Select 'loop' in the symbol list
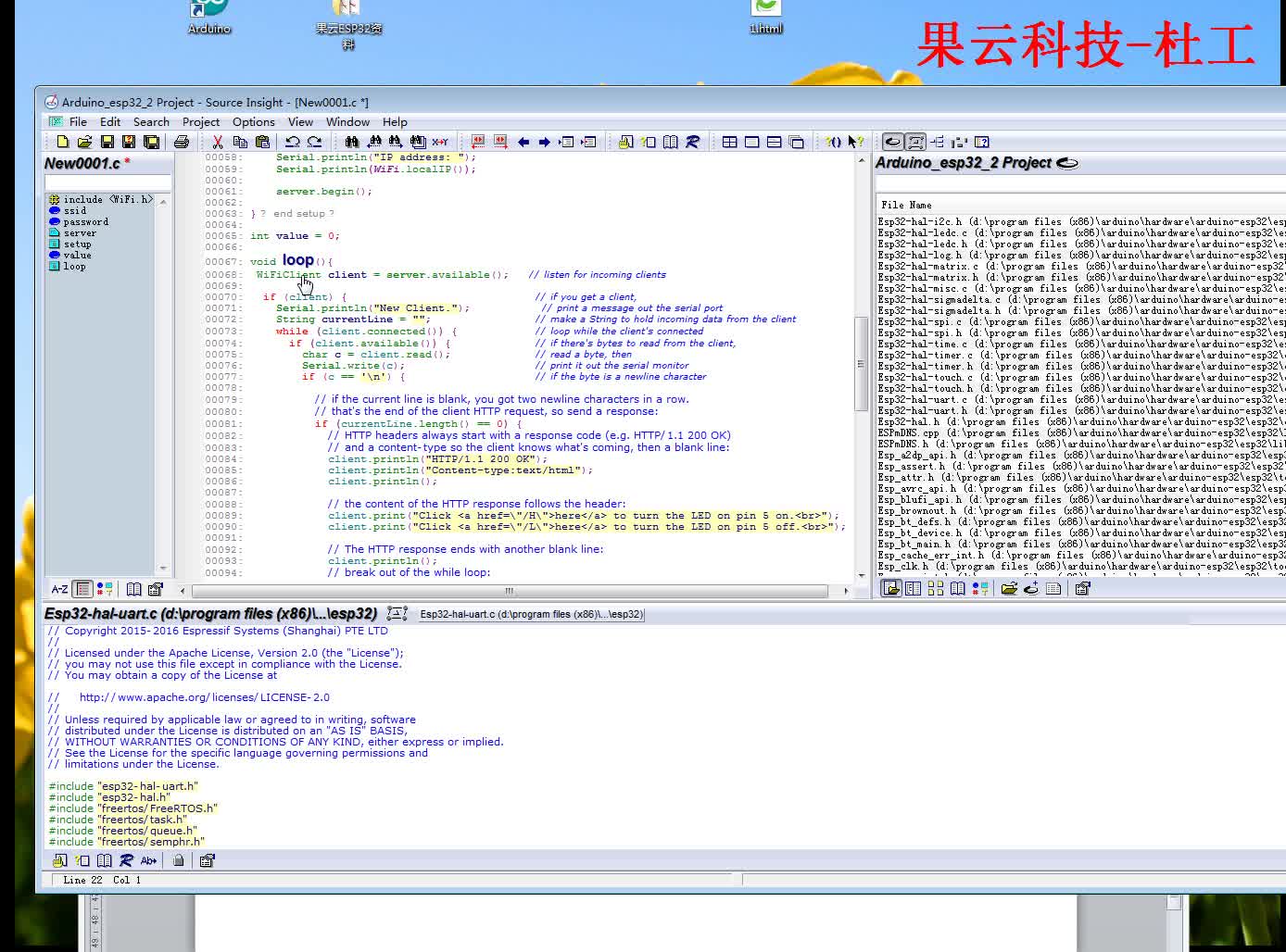1286x952 pixels. (74, 266)
